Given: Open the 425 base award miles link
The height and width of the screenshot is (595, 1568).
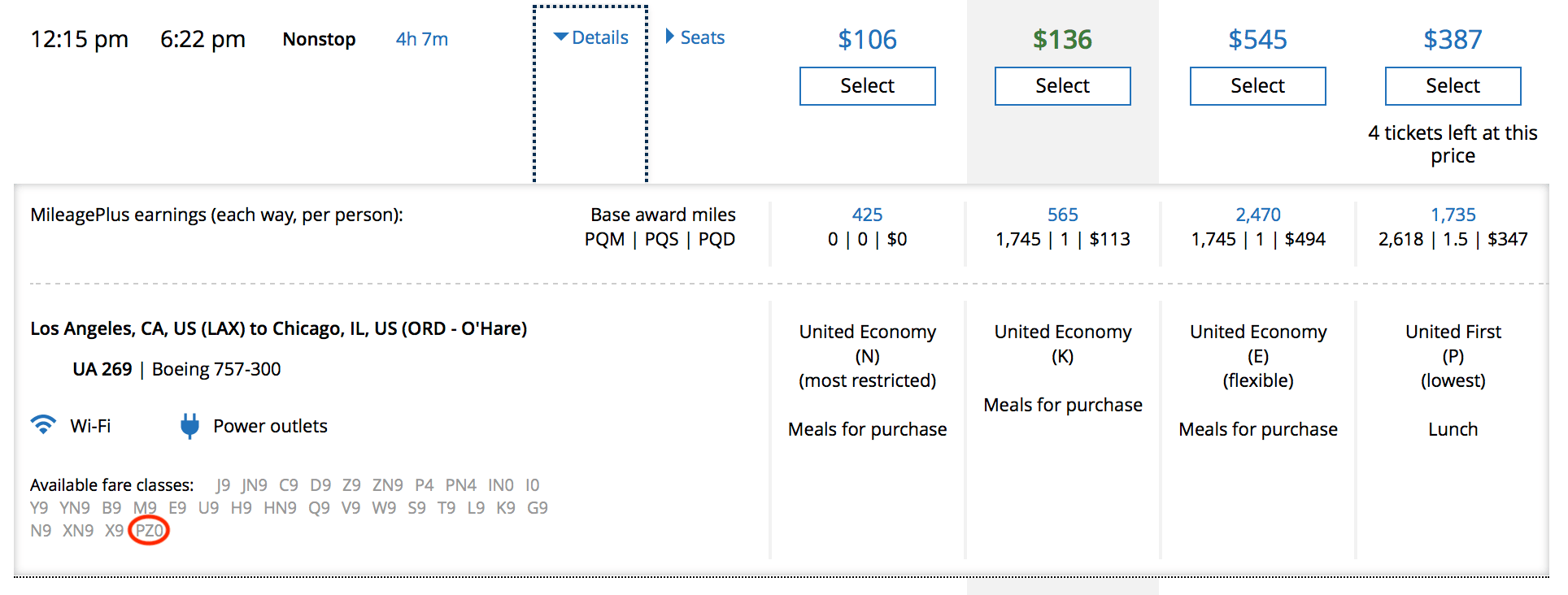Looking at the screenshot, I should pyautogui.click(x=867, y=215).
